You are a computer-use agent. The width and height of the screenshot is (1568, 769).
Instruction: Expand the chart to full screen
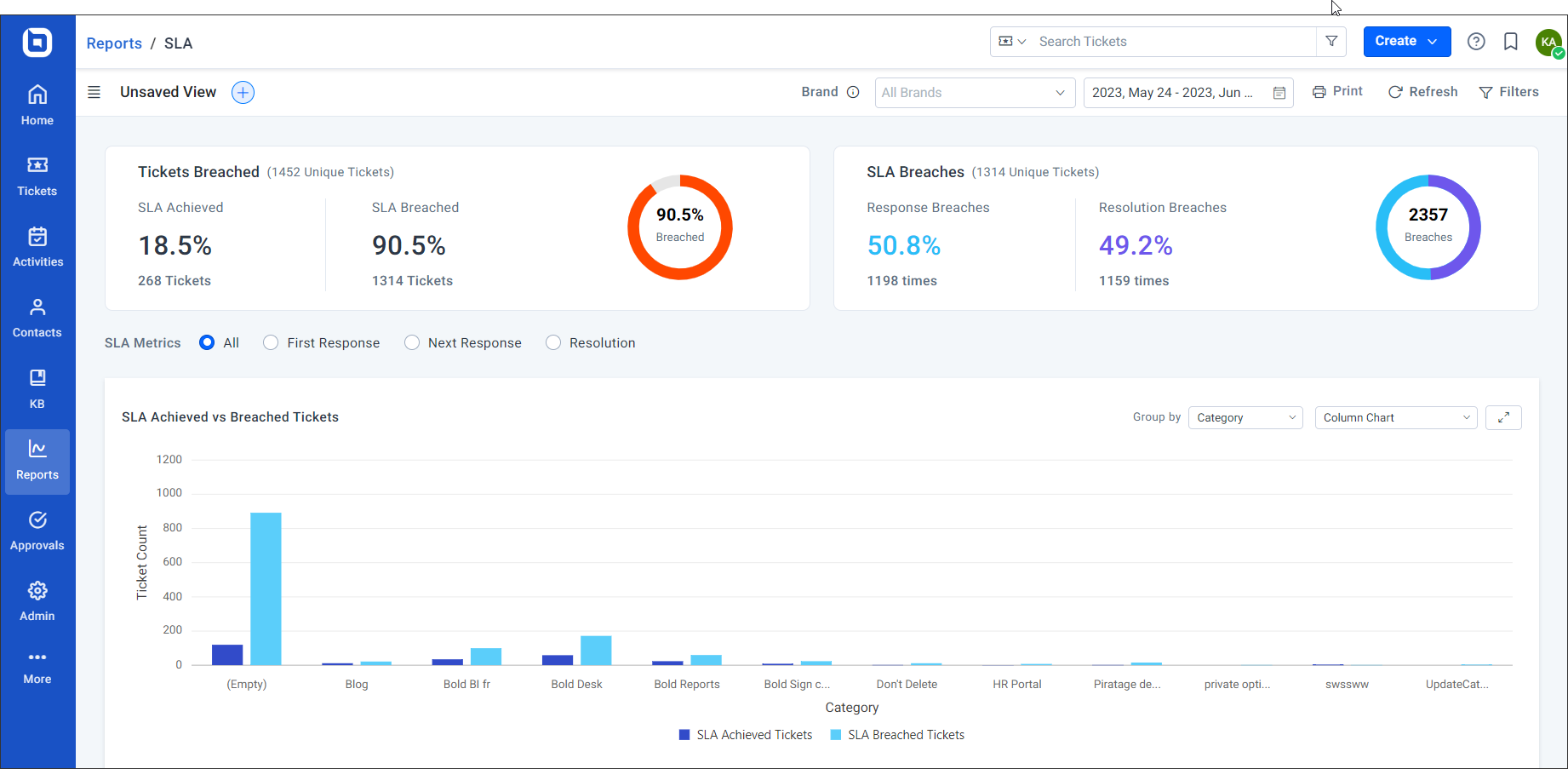coord(1503,417)
